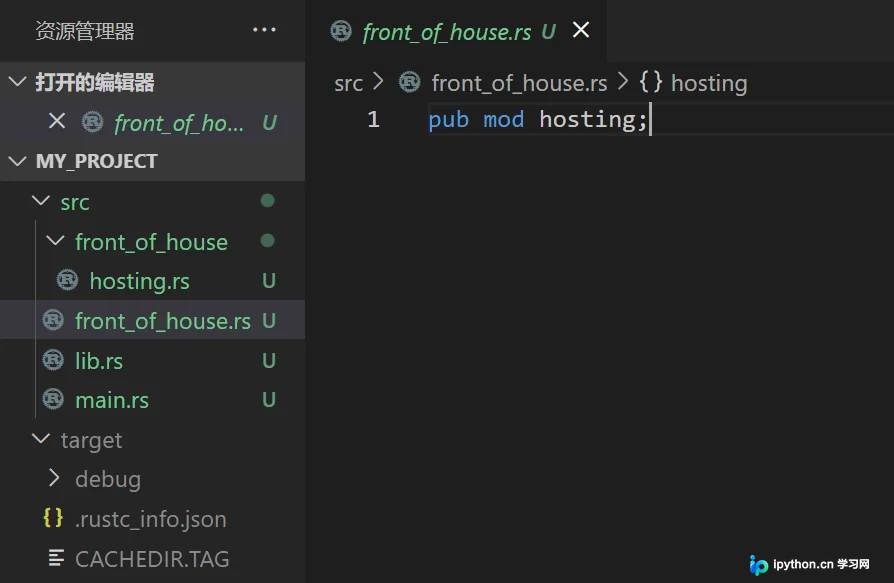Click the hosting symbol breadcrumb
The image size is (894, 583).
coord(709,84)
